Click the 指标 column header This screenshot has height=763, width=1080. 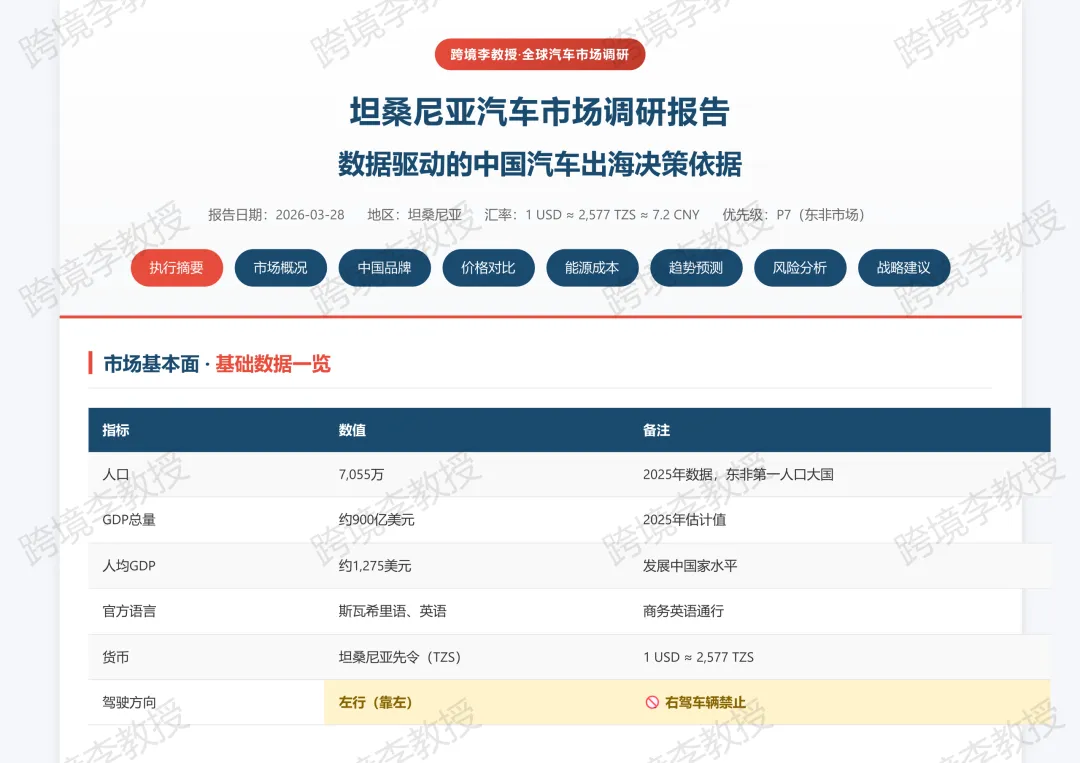[x=116, y=430]
